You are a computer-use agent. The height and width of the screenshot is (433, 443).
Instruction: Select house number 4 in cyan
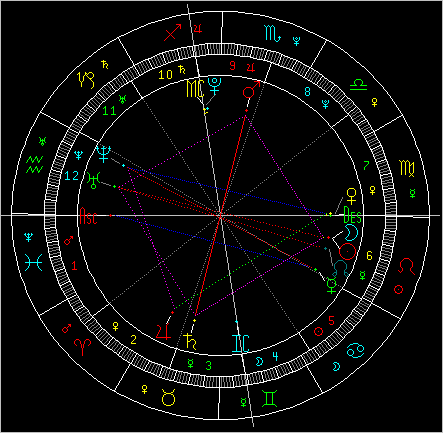point(275,356)
